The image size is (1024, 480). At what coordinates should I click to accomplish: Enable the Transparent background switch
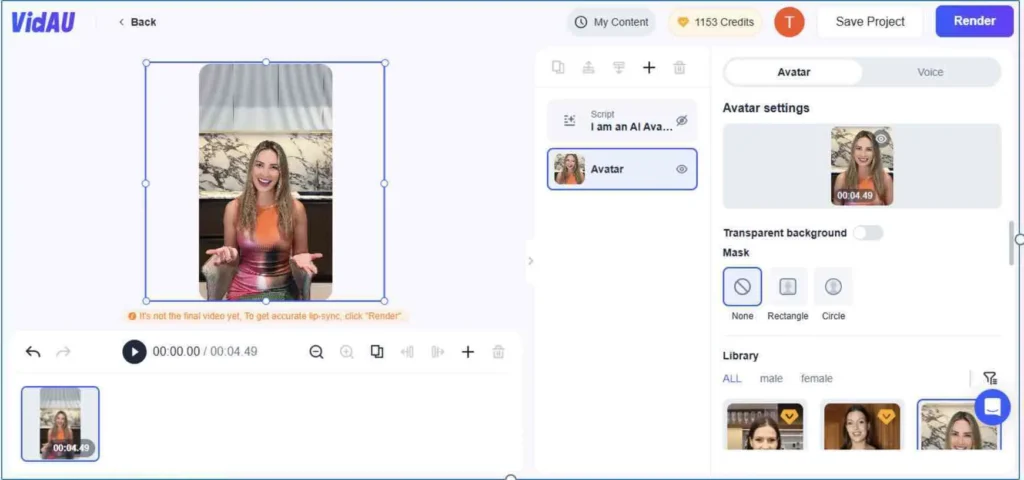click(x=867, y=233)
